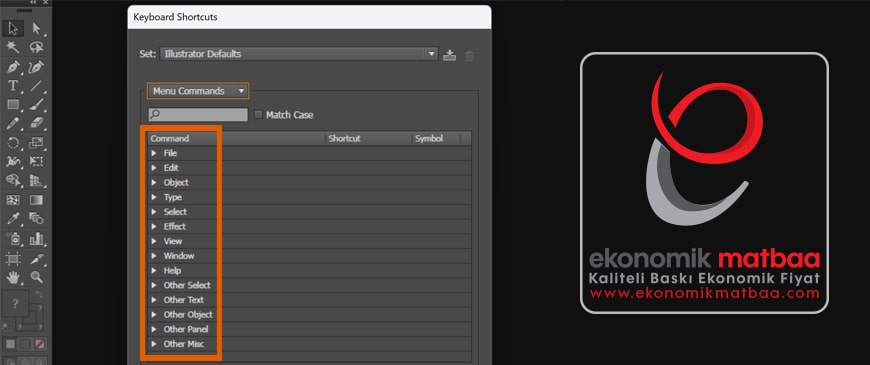This screenshot has height=365, width=870.
Task: Select the Gradient tool
Action: (x=37, y=200)
